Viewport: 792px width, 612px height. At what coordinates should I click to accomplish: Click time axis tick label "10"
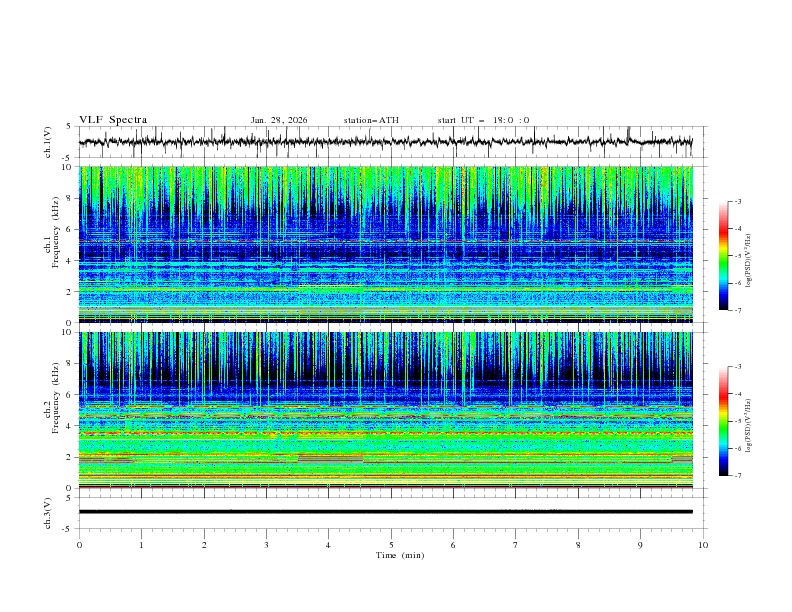(x=703, y=545)
